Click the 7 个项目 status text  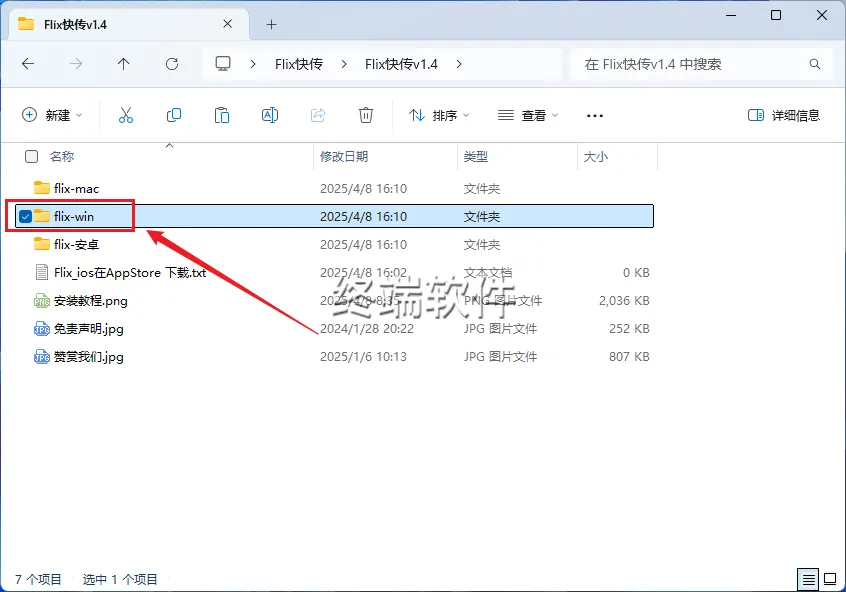click(38, 580)
